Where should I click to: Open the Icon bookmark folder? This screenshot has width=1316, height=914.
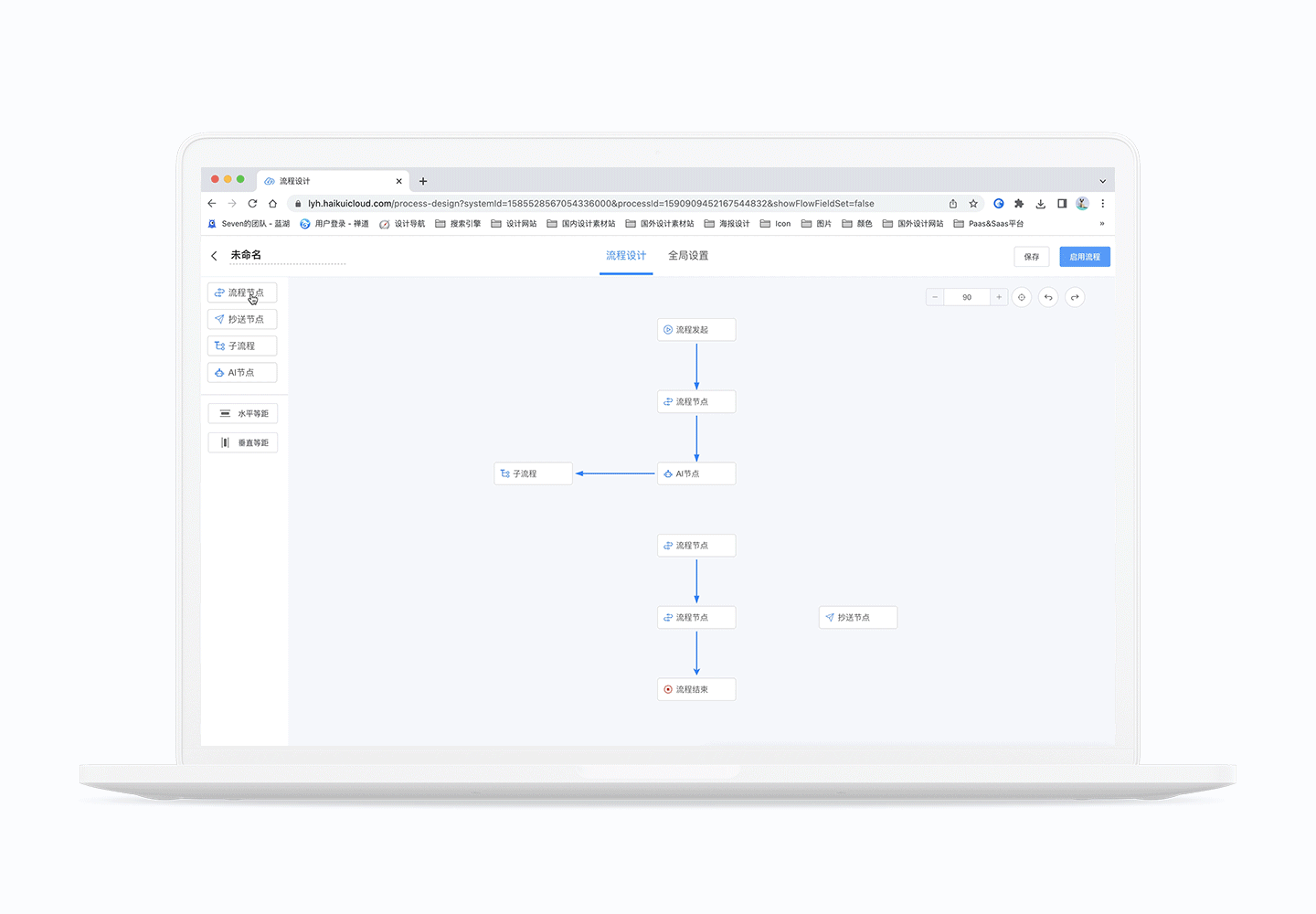click(x=776, y=224)
